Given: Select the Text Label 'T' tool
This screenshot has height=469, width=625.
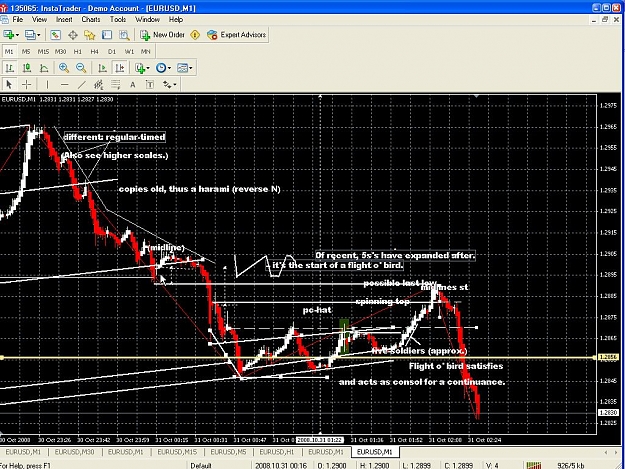Looking at the screenshot, I should 150,84.
